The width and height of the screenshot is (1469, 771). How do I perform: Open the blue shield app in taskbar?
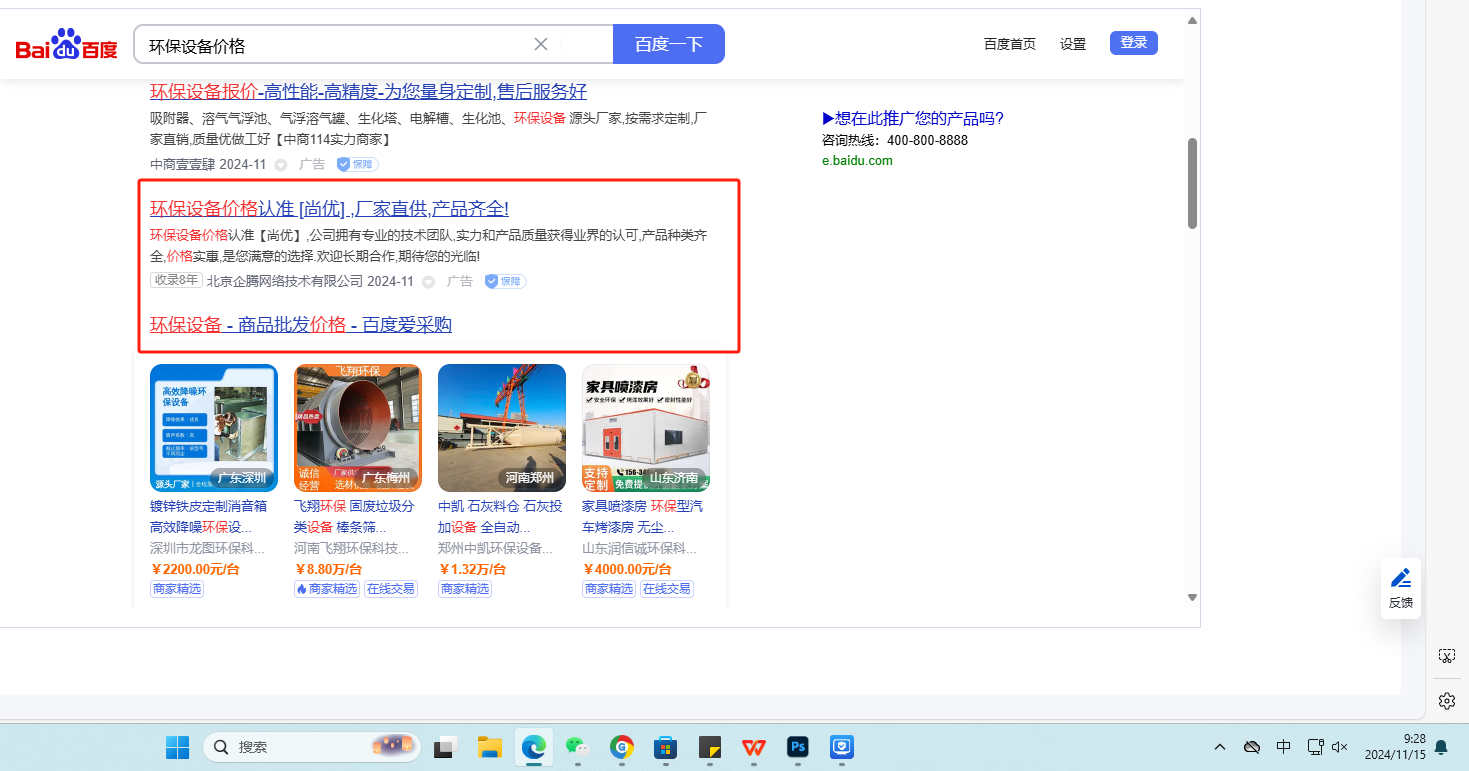(842, 747)
